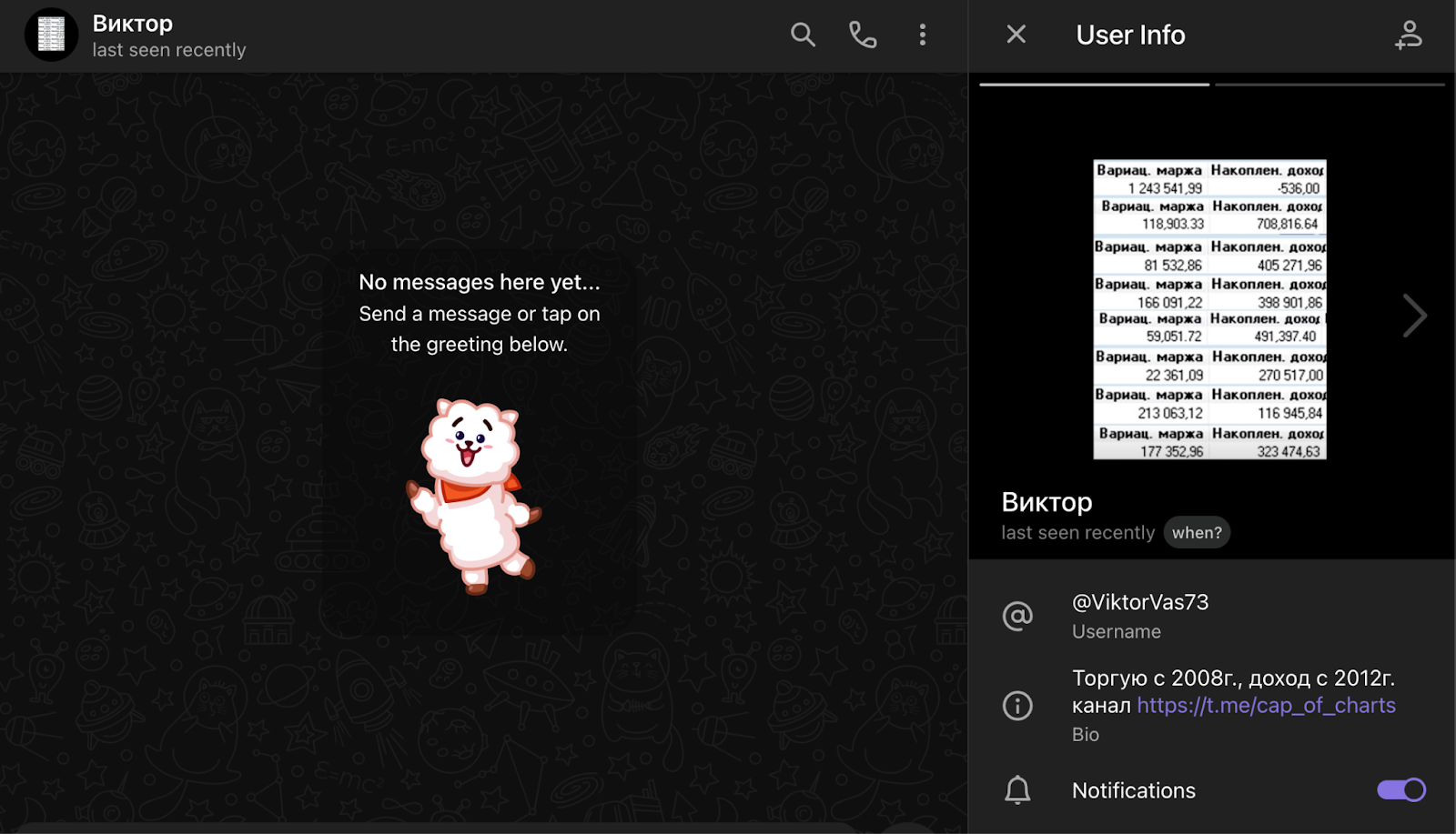Click "last seen recently" in the user panel
This screenshot has width=1456, height=834.
[1077, 533]
